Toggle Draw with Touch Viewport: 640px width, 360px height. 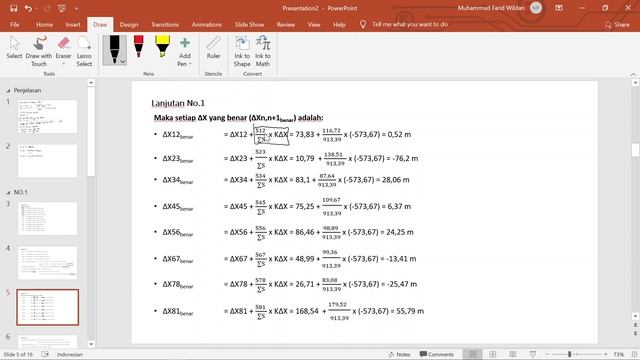click(39, 51)
